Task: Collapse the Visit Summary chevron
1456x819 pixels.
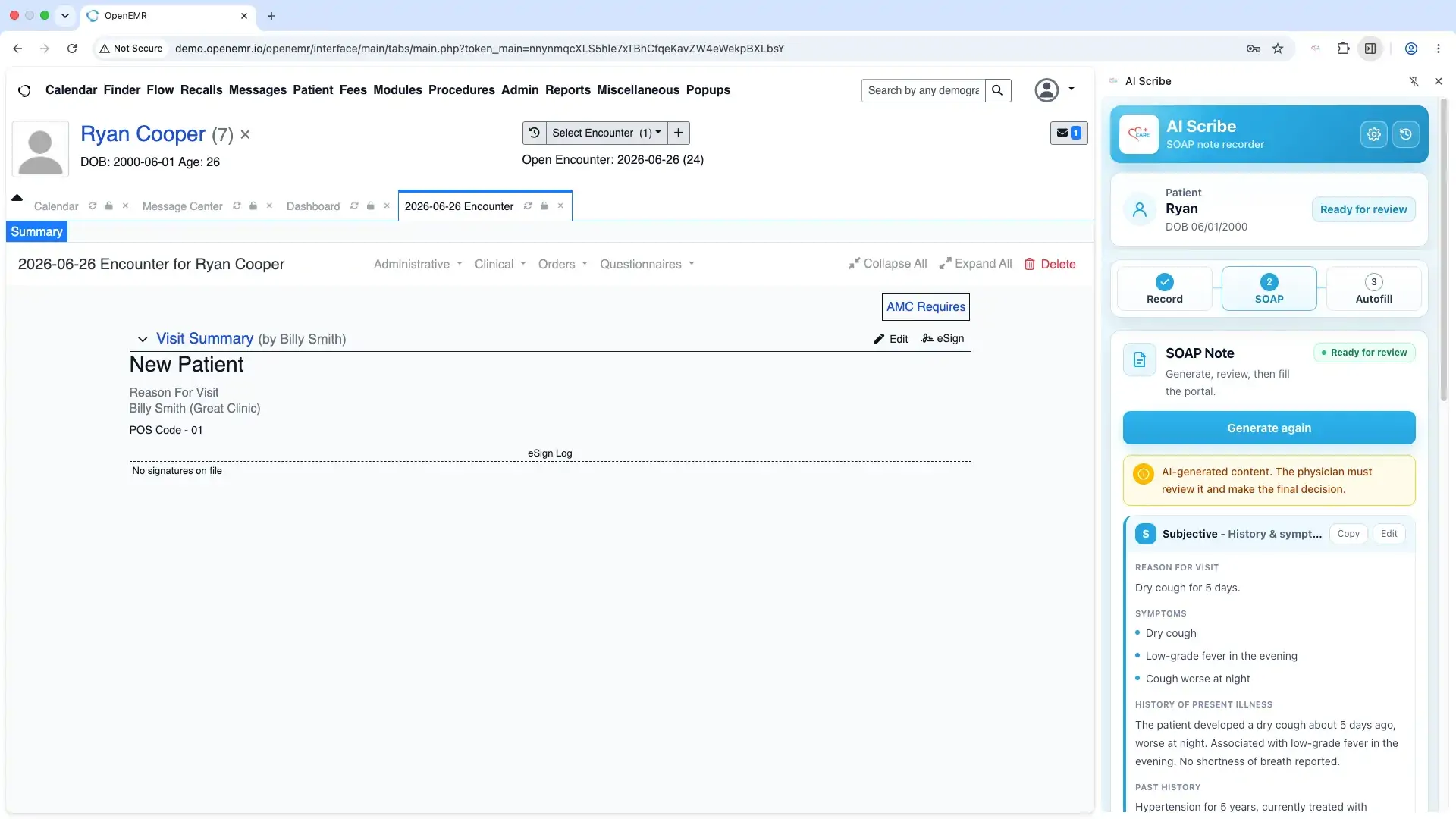Action: (143, 339)
